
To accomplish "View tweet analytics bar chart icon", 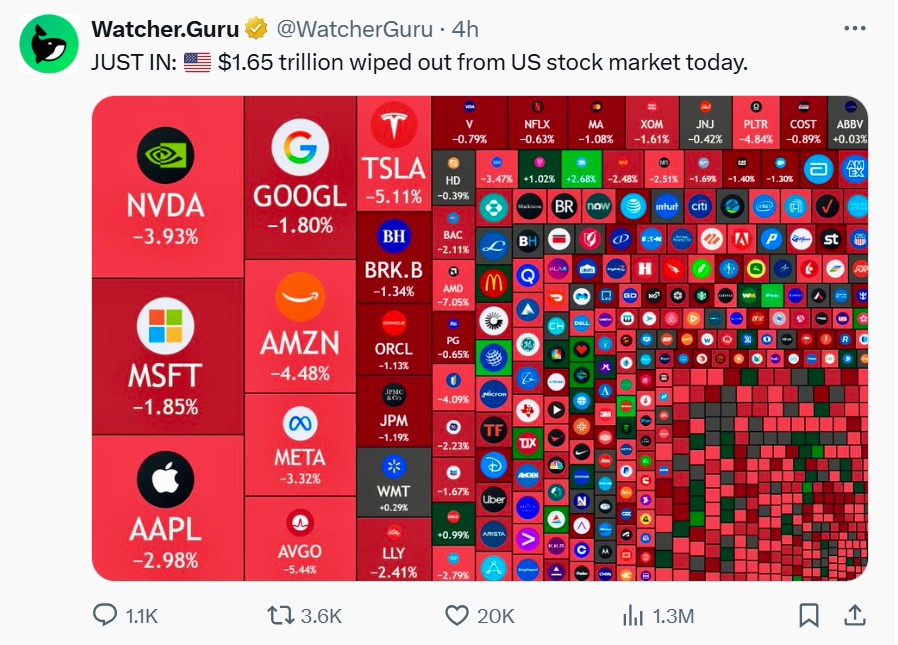I will click(x=633, y=614).
